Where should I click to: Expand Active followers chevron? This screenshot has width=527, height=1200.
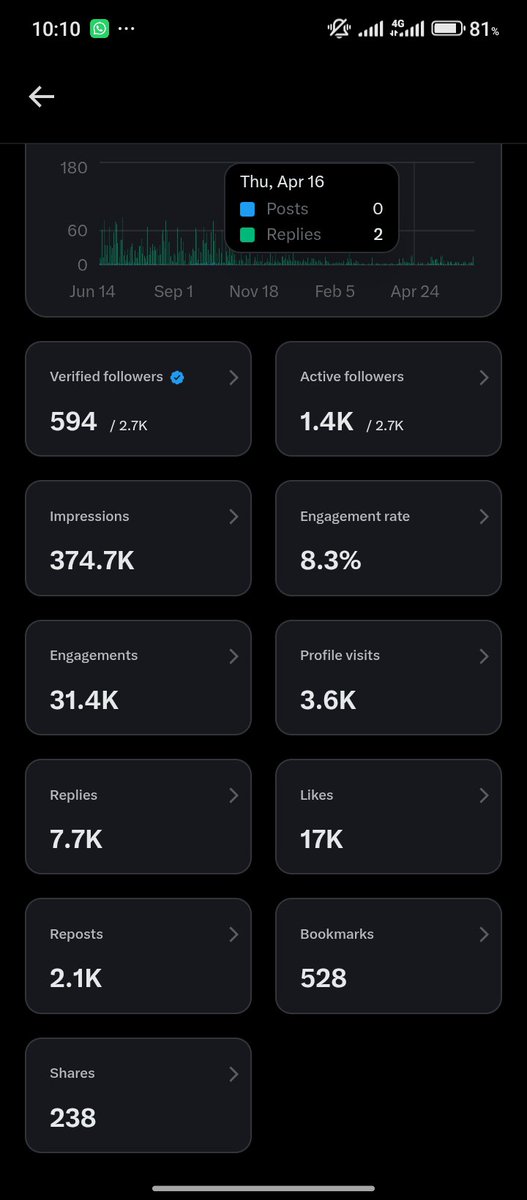tap(484, 377)
